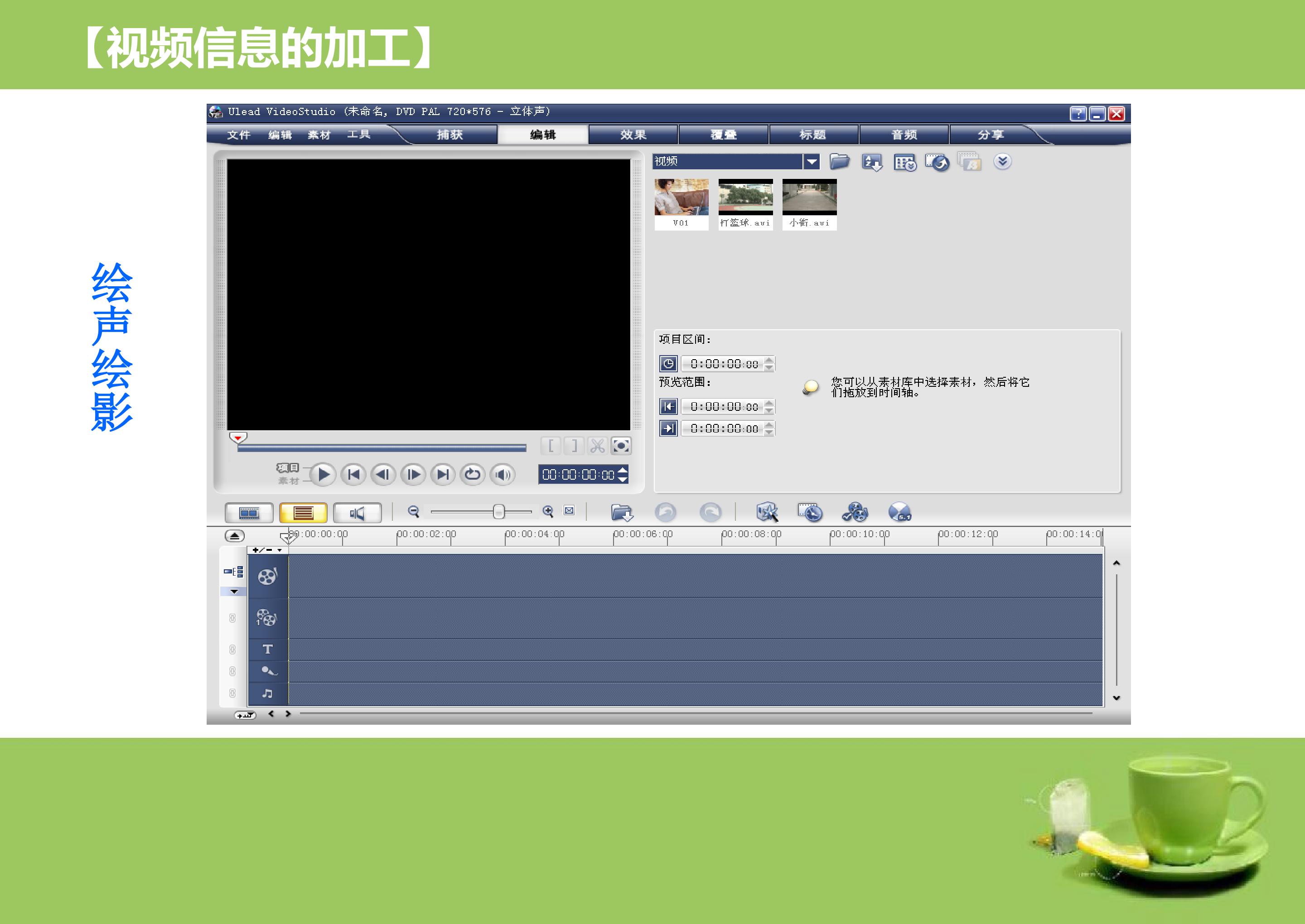This screenshot has height=924, width=1305.
Task: Click the 分享 step tab
Action: click(x=990, y=135)
